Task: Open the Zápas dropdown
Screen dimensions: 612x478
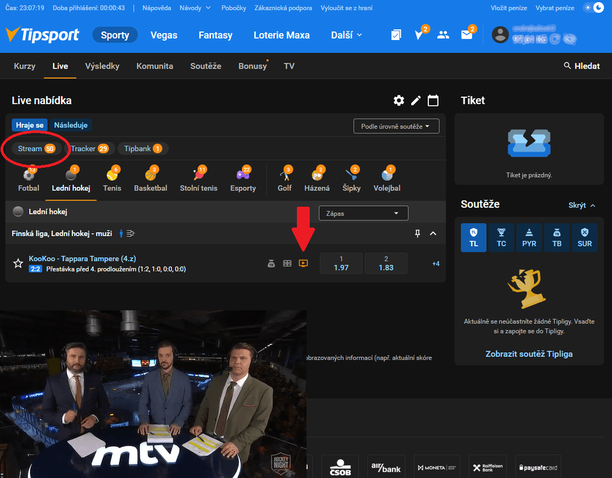Action: pos(363,213)
